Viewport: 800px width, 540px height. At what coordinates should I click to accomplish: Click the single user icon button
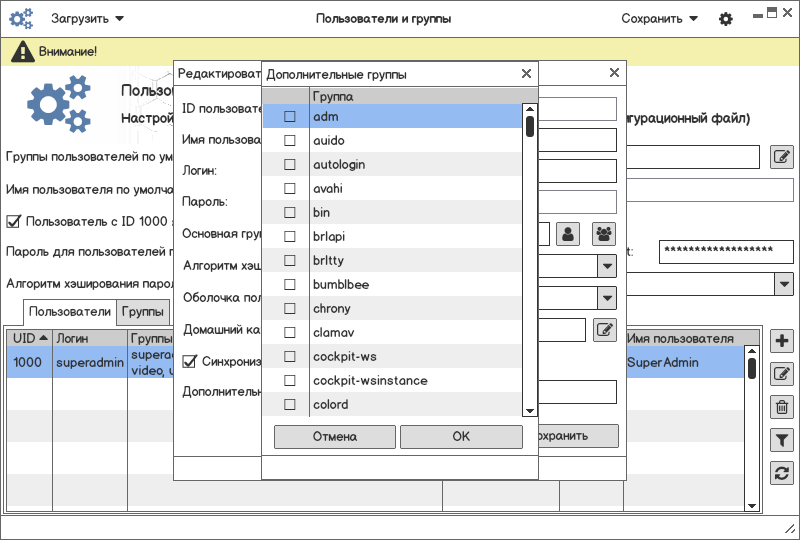568,234
